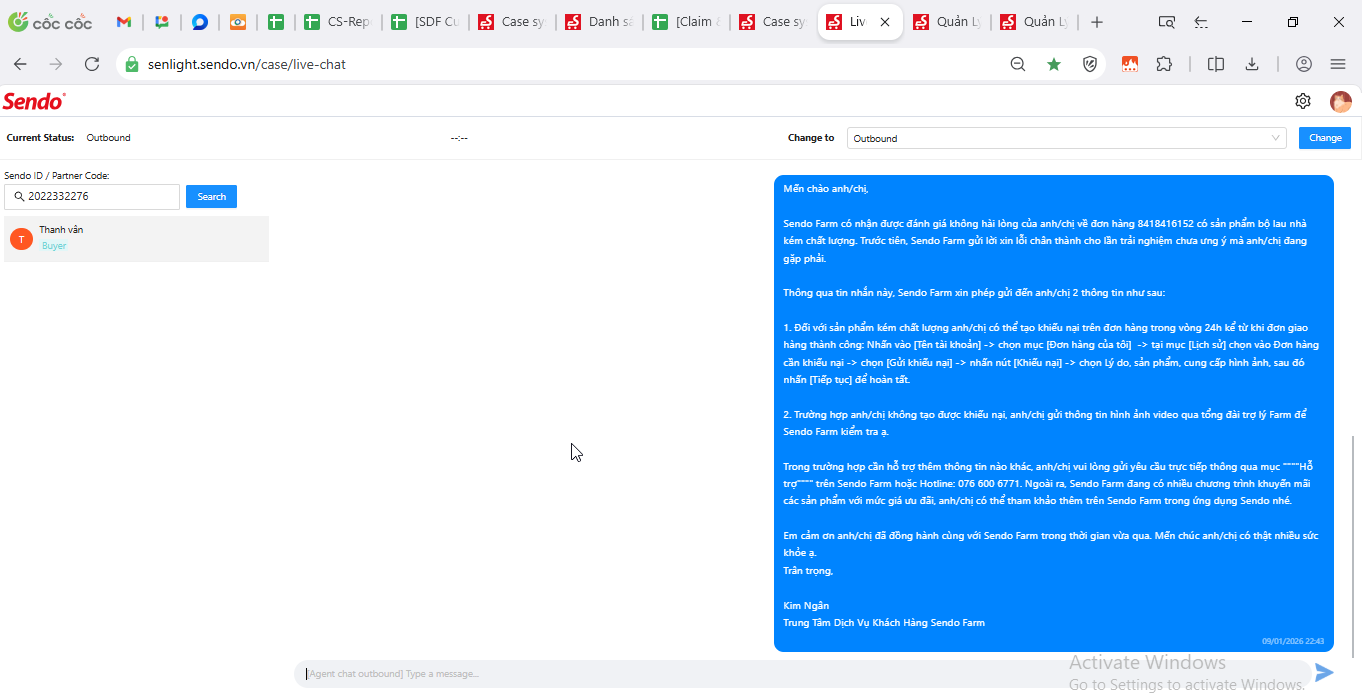The image size is (1362, 696).
Task: Go back to the previous page
Action: (x=21, y=64)
